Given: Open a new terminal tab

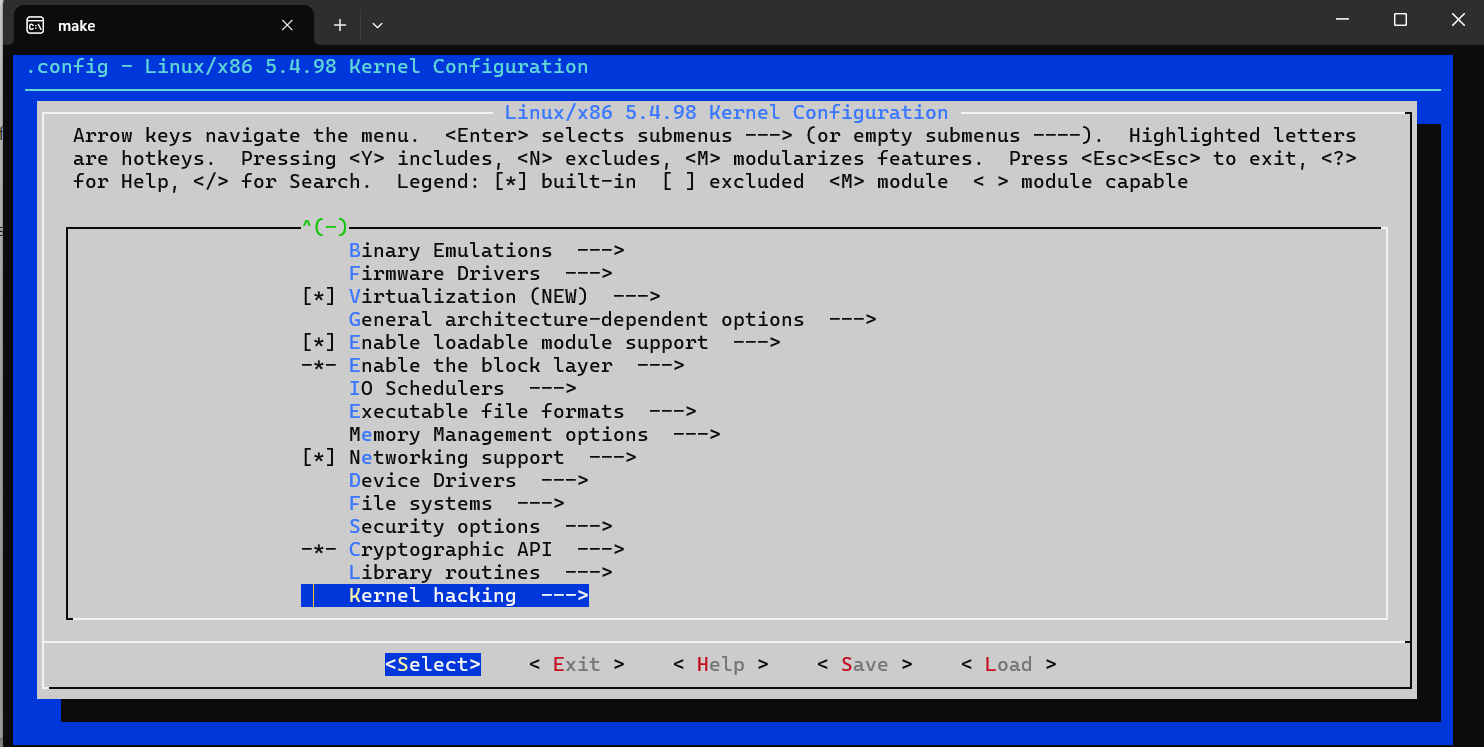Looking at the screenshot, I should [x=340, y=25].
